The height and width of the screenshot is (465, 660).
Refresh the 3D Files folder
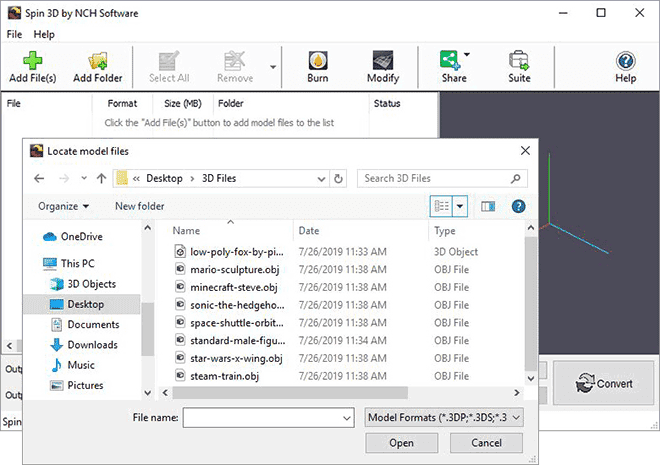pyautogui.click(x=338, y=179)
